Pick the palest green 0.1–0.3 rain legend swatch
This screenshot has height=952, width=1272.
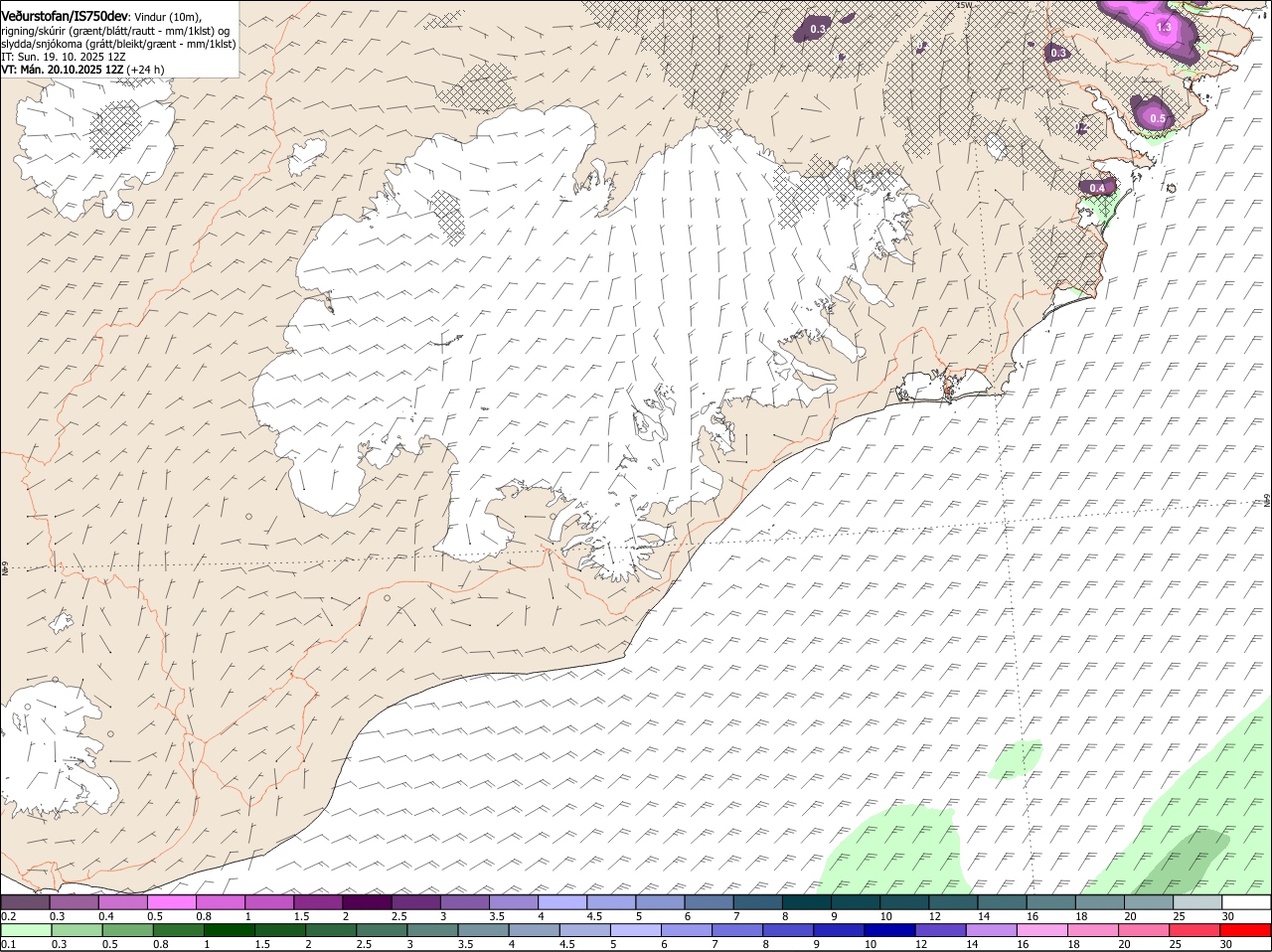point(25,930)
